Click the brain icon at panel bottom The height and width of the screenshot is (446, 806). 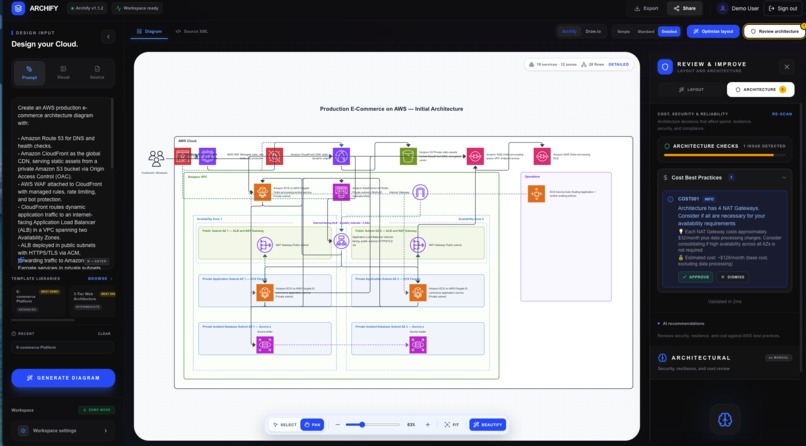[x=725, y=420]
